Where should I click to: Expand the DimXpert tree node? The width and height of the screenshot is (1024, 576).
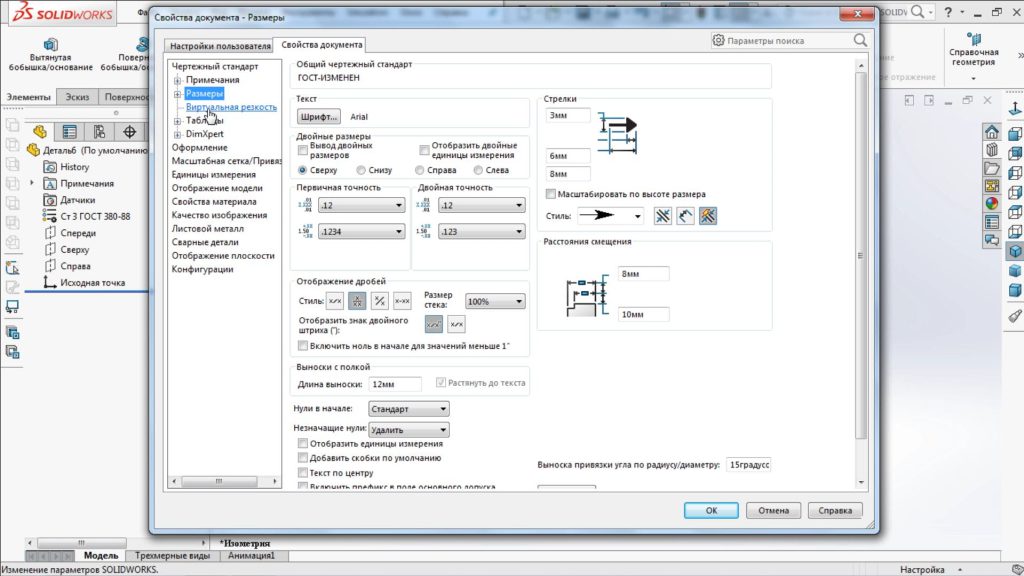pyautogui.click(x=177, y=135)
